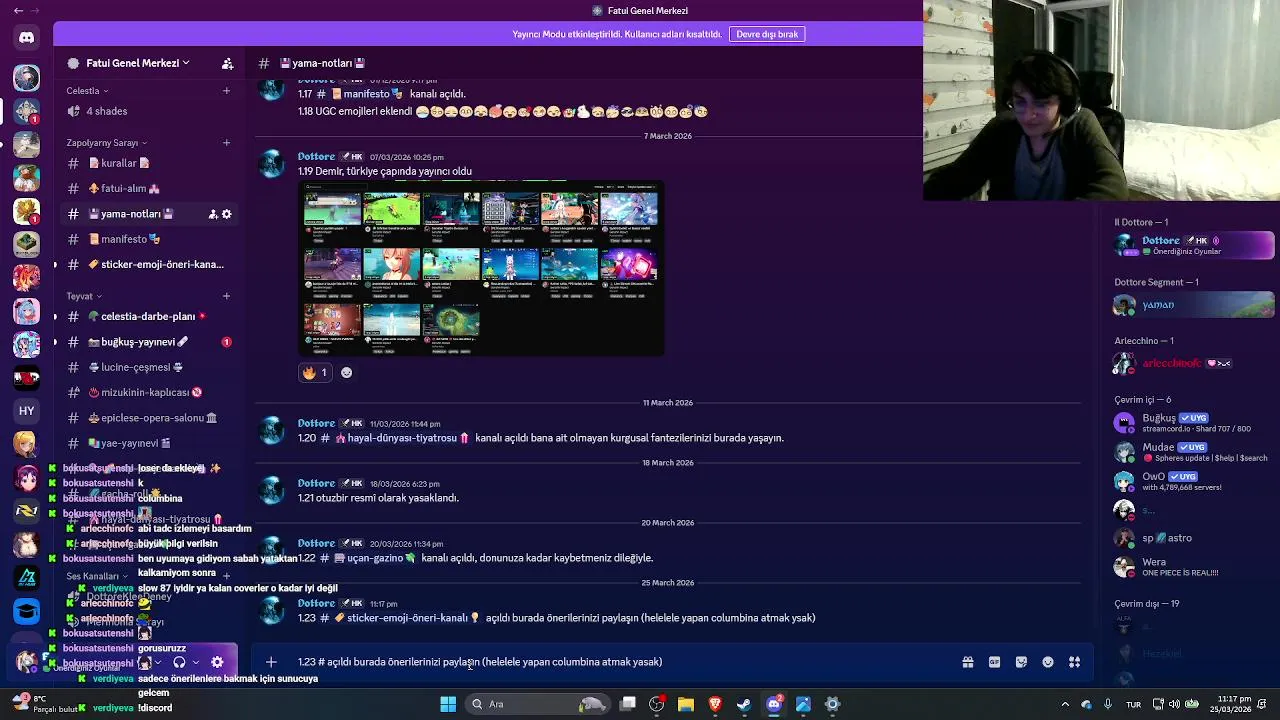Open sticker-emoji-öneri-kanalı in sidebar
Image resolution: width=1280 pixels, height=720 pixels.
(x=147, y=264)
